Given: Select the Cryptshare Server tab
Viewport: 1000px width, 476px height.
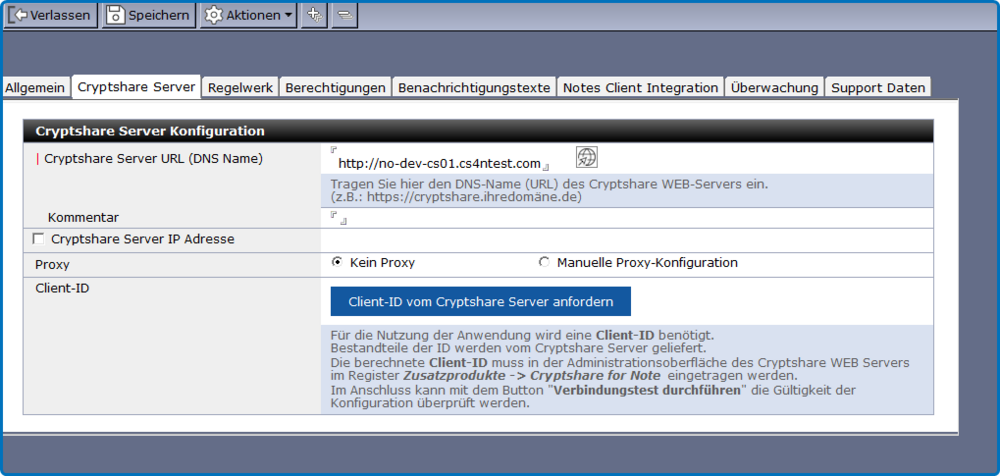Looking at the screenshot, I should (x=136, y=87).
